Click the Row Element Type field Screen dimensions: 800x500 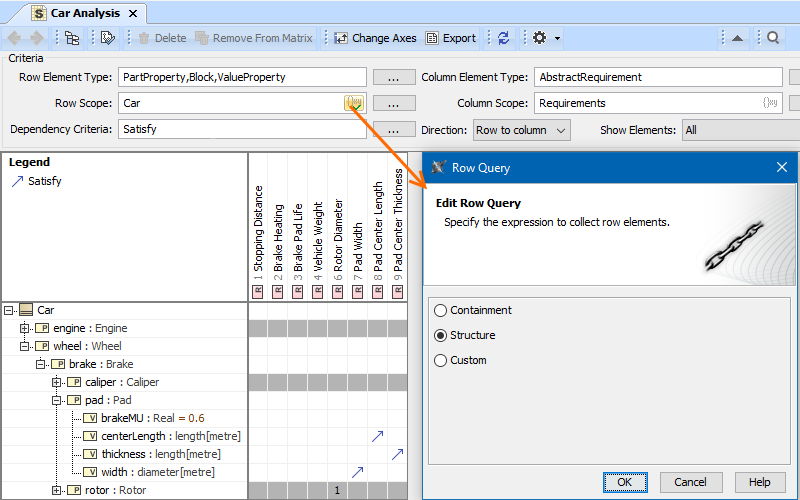(242, 77)
